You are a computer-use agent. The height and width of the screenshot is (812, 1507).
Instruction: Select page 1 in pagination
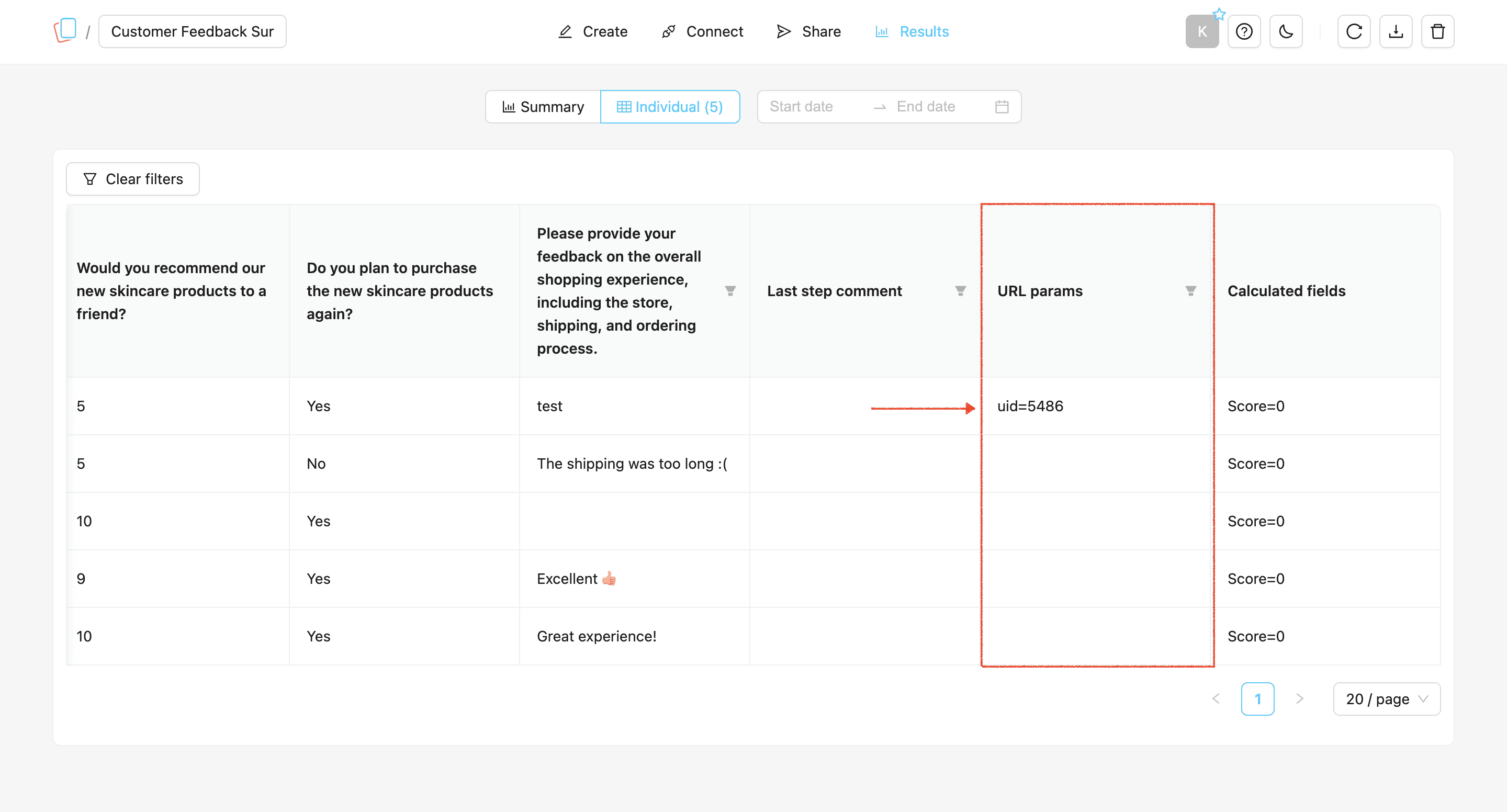click(1258, 698)
